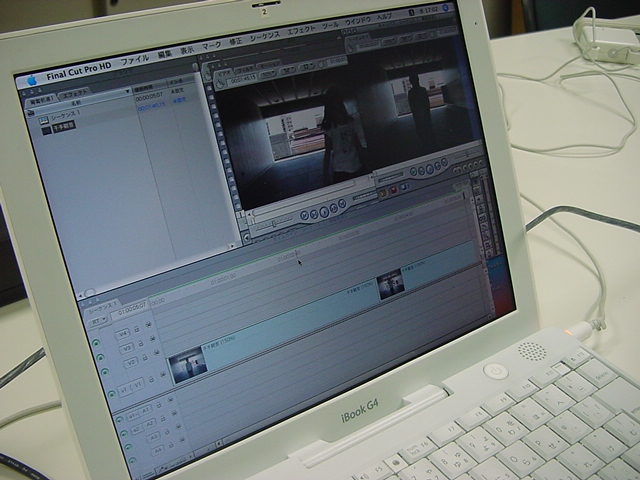Toggle the V1 track lock icon
This screenshot has width=640, height=480.
point(151,379)
